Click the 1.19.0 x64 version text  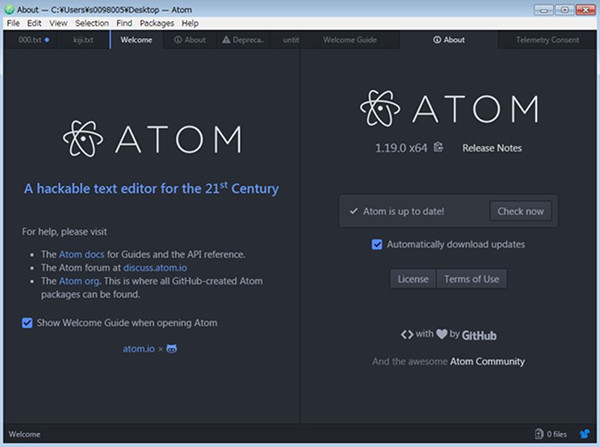(401, 148)
